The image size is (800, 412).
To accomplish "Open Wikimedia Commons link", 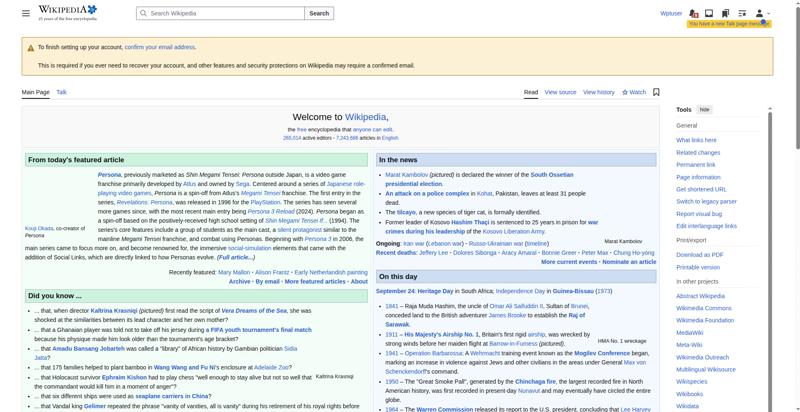I will (704, 308).
